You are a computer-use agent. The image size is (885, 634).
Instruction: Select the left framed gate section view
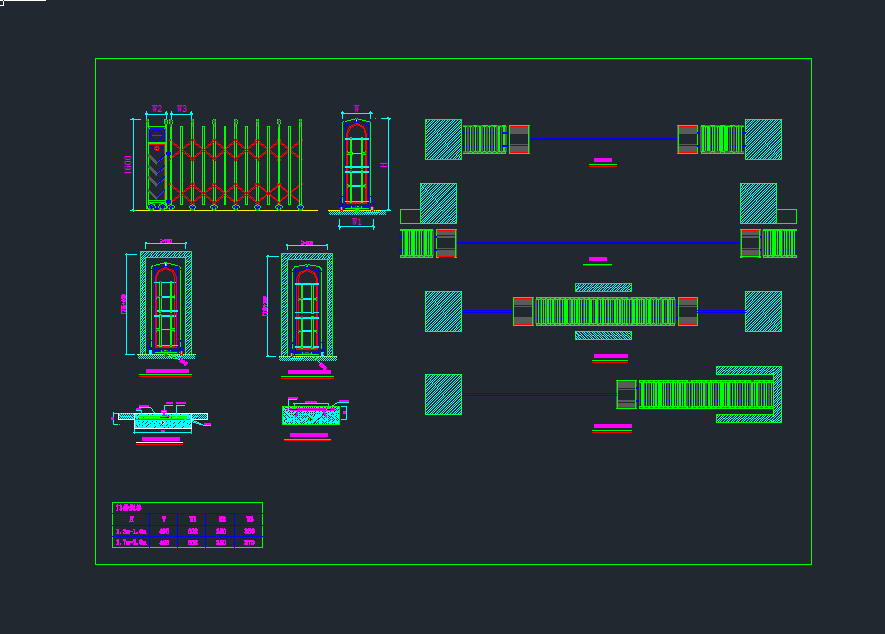[166, 303]
